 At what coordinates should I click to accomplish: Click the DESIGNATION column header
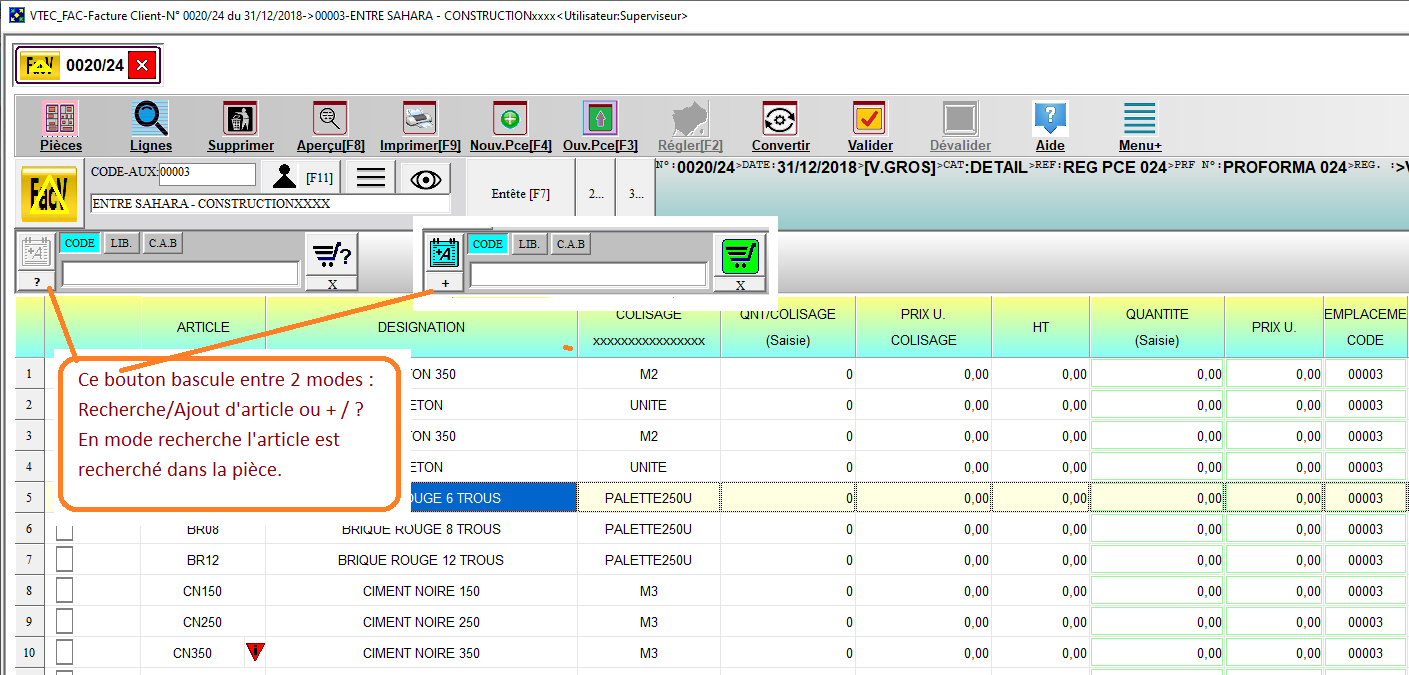[x=421, y=327]
